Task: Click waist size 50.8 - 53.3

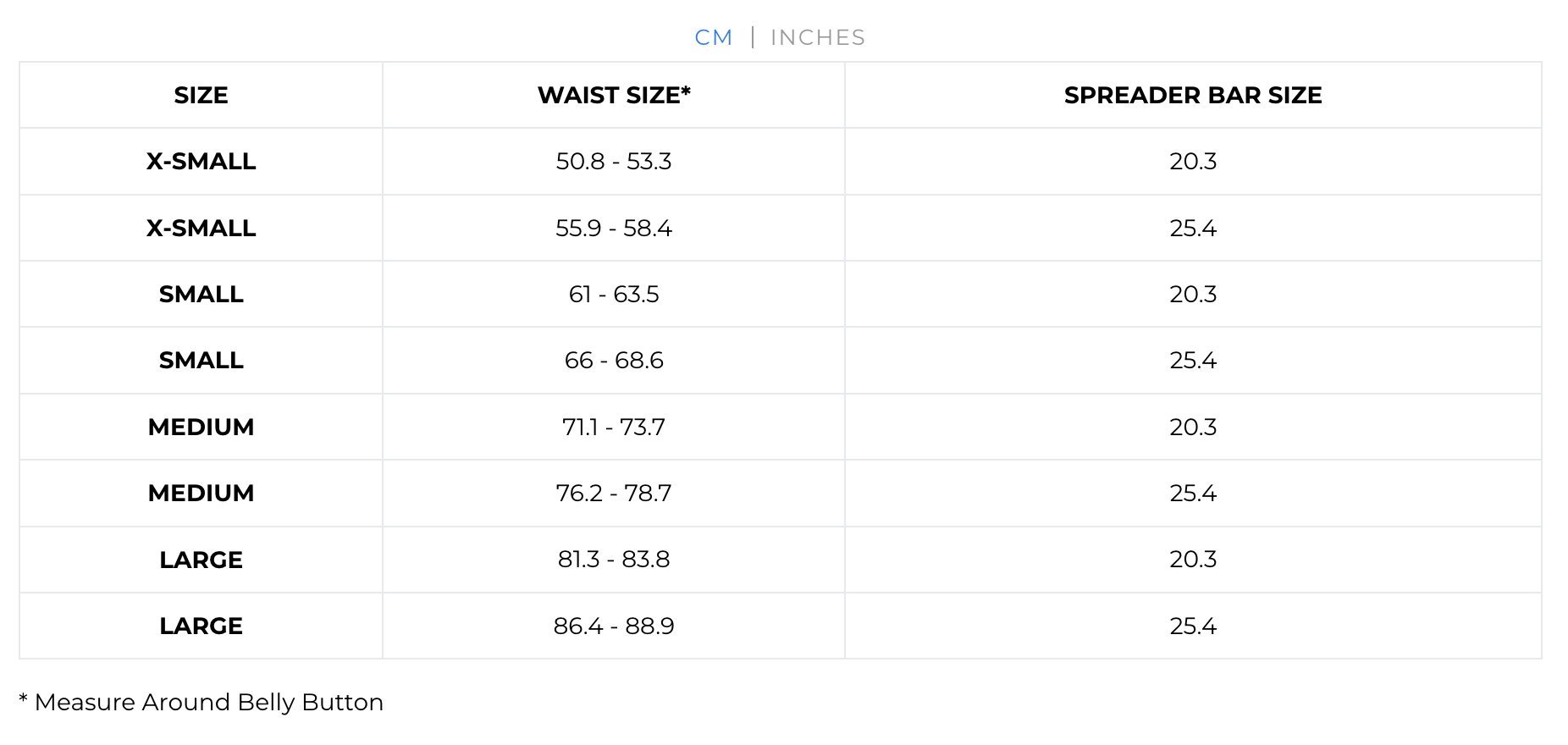Action: tap(614, 161)
